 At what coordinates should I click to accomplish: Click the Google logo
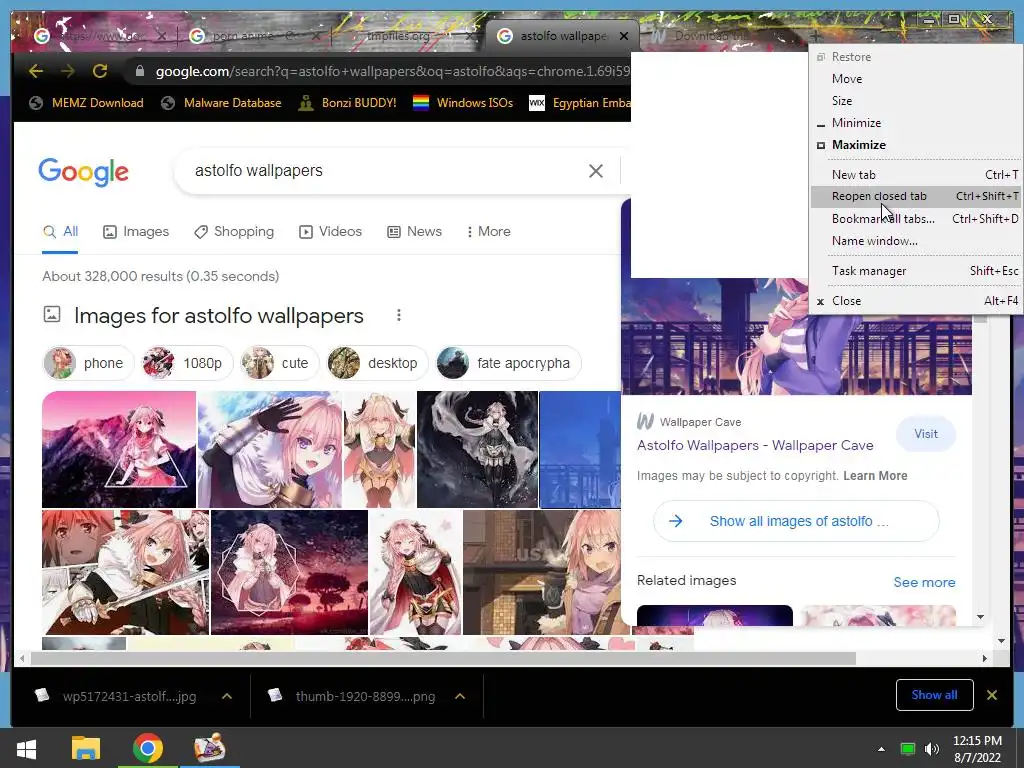click(x=84, y=172)
